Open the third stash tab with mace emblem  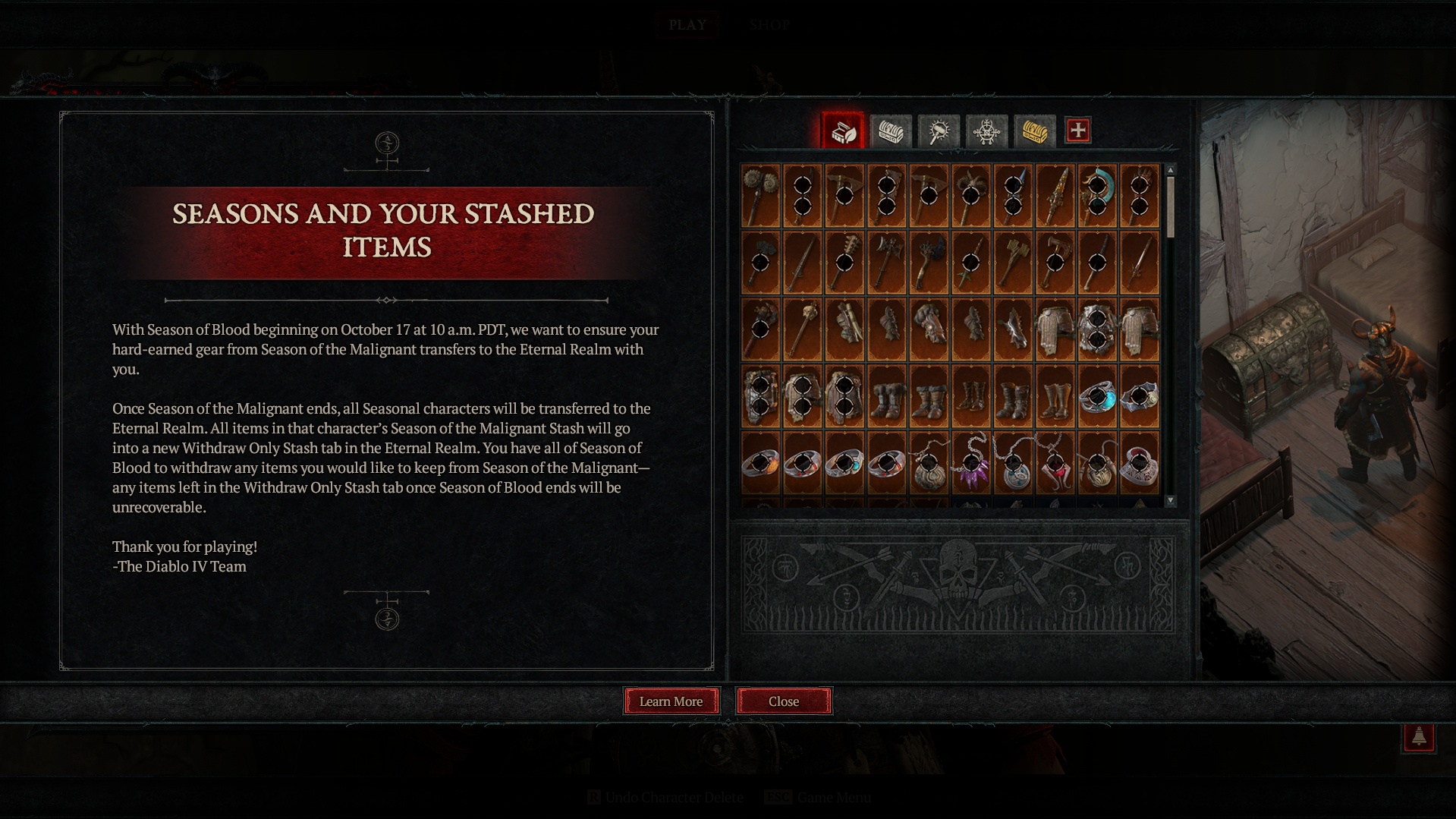pyautogui.click(x=939, y=131)
